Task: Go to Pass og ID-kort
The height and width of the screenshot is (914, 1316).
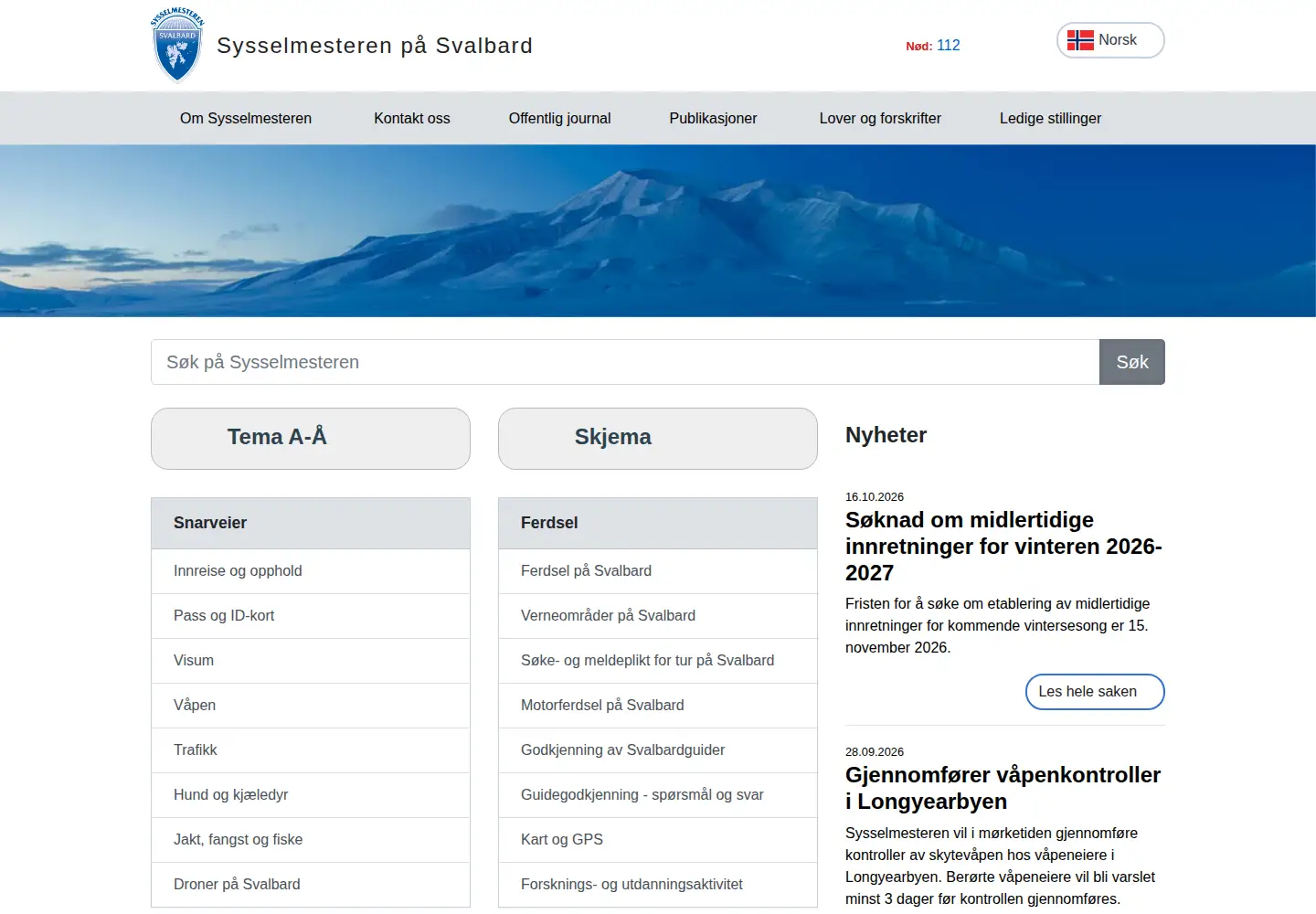Action: 311,616
